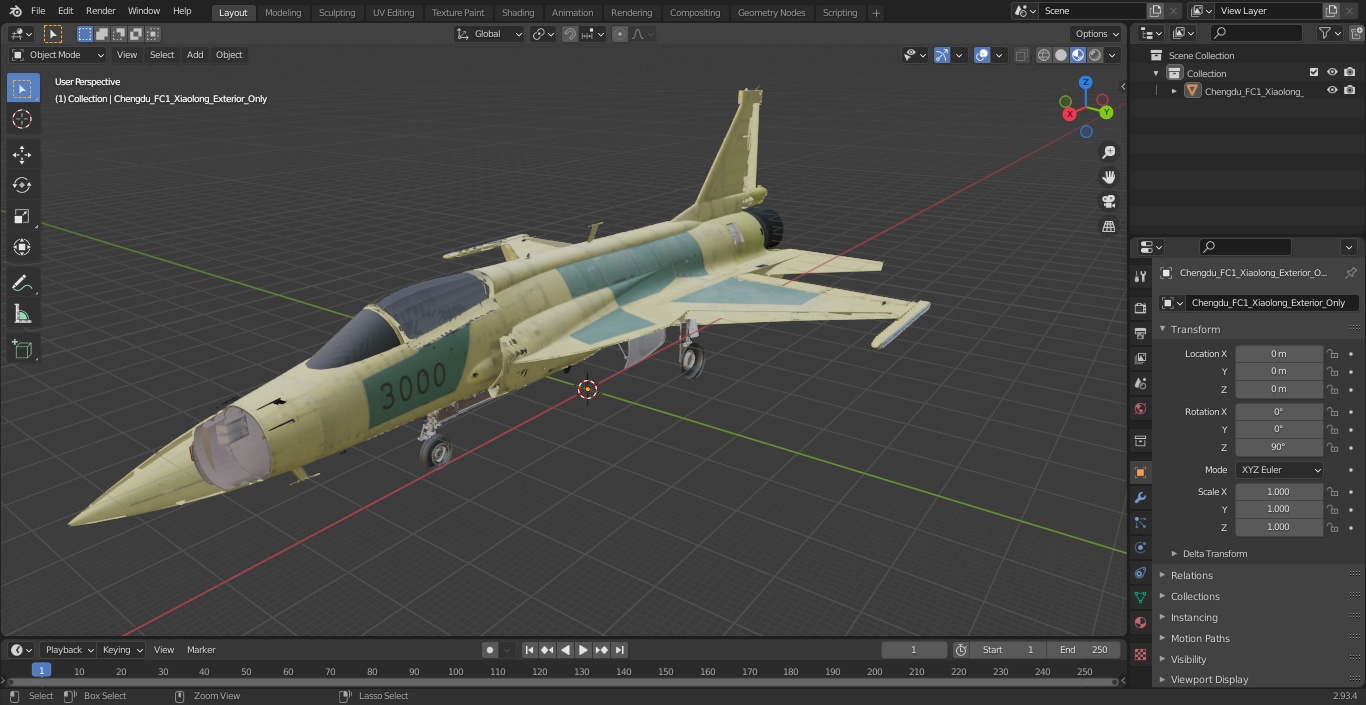The height and width of the screenshot is (705, 1366).
Task: Open the Object properties tab
Action: coord(1140,472)
